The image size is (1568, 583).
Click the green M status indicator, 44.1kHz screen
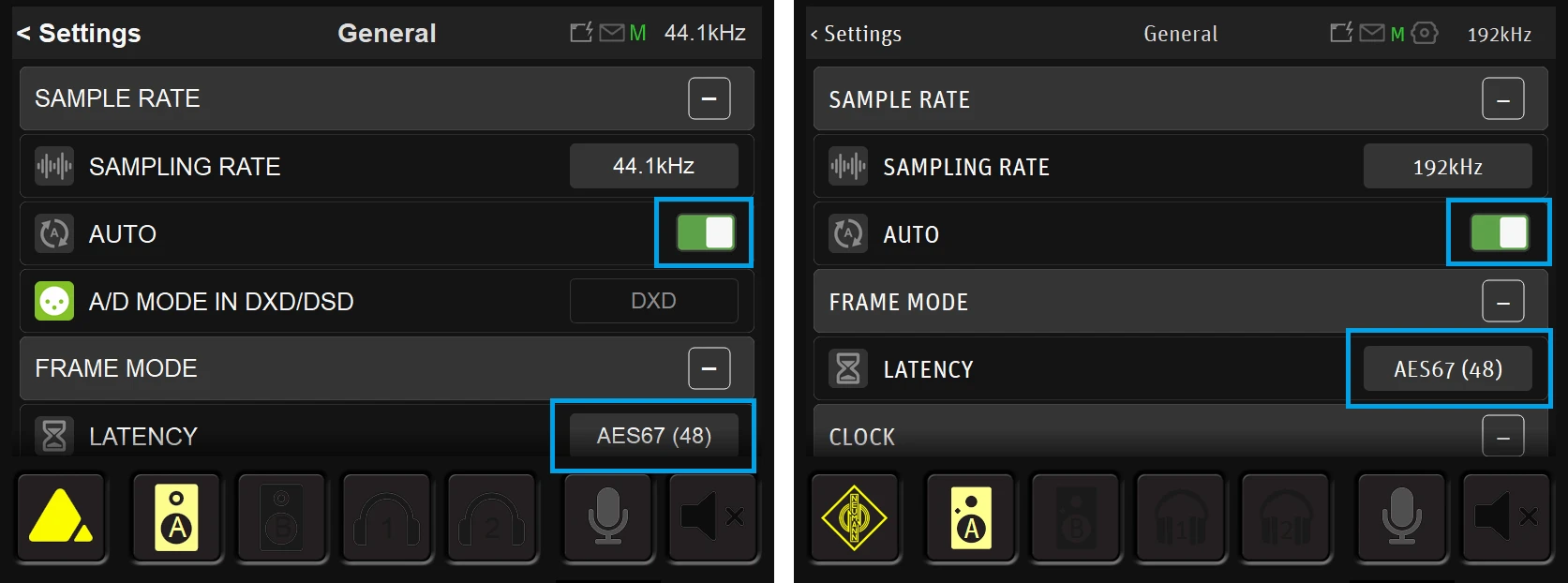(638, 34)
